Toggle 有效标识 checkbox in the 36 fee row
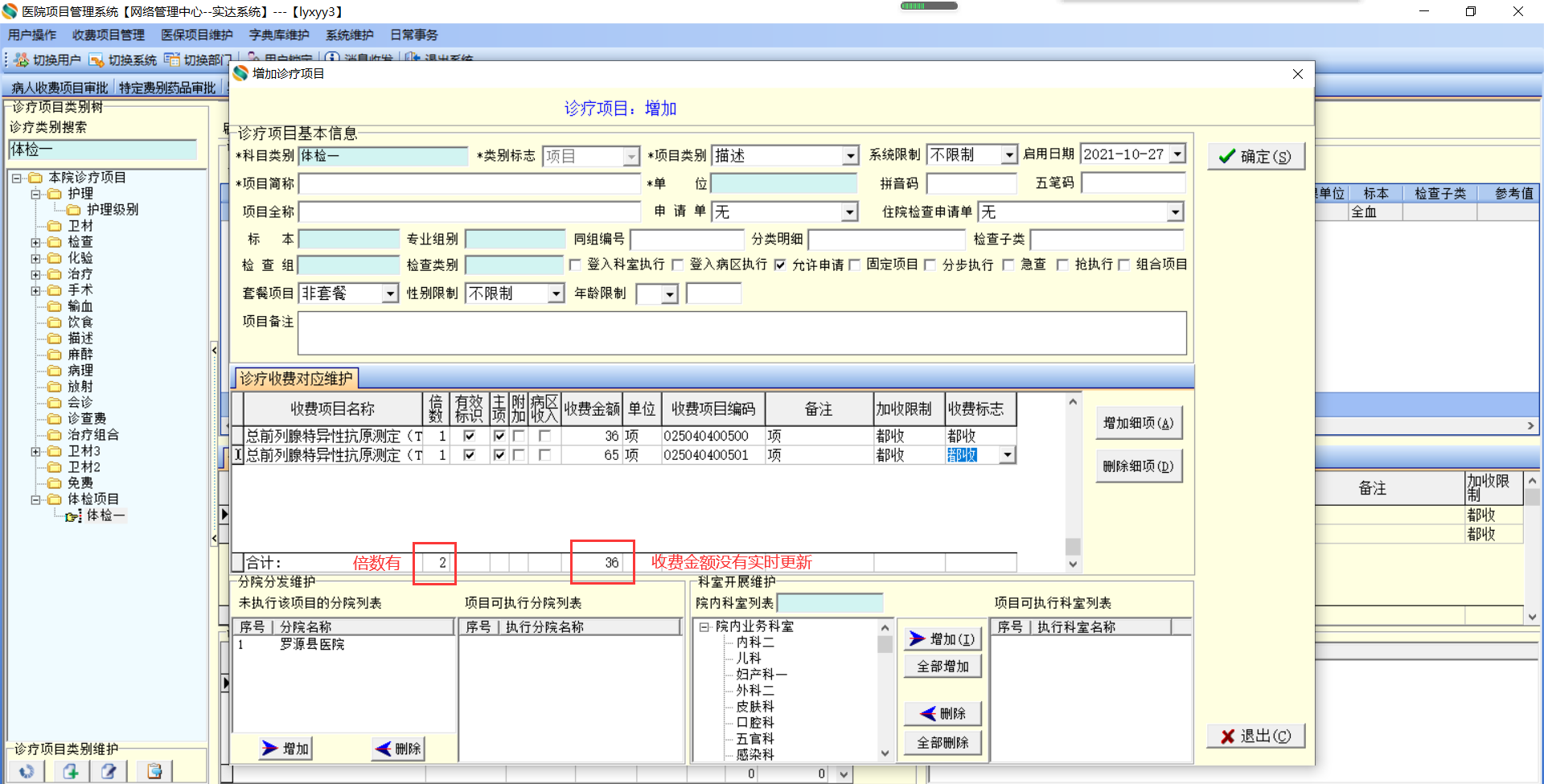1544x784 pixels. (x=470, y=436)
